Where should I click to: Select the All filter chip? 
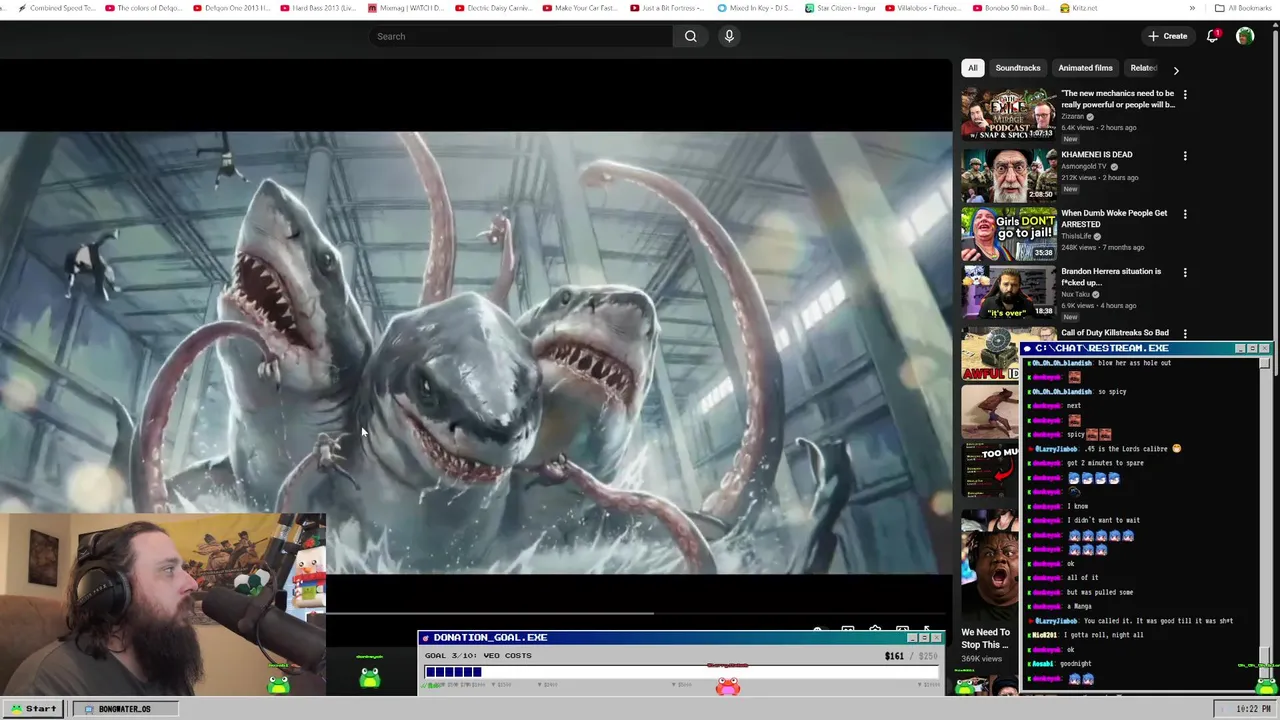pyautogui.click(x=972, y=68)
